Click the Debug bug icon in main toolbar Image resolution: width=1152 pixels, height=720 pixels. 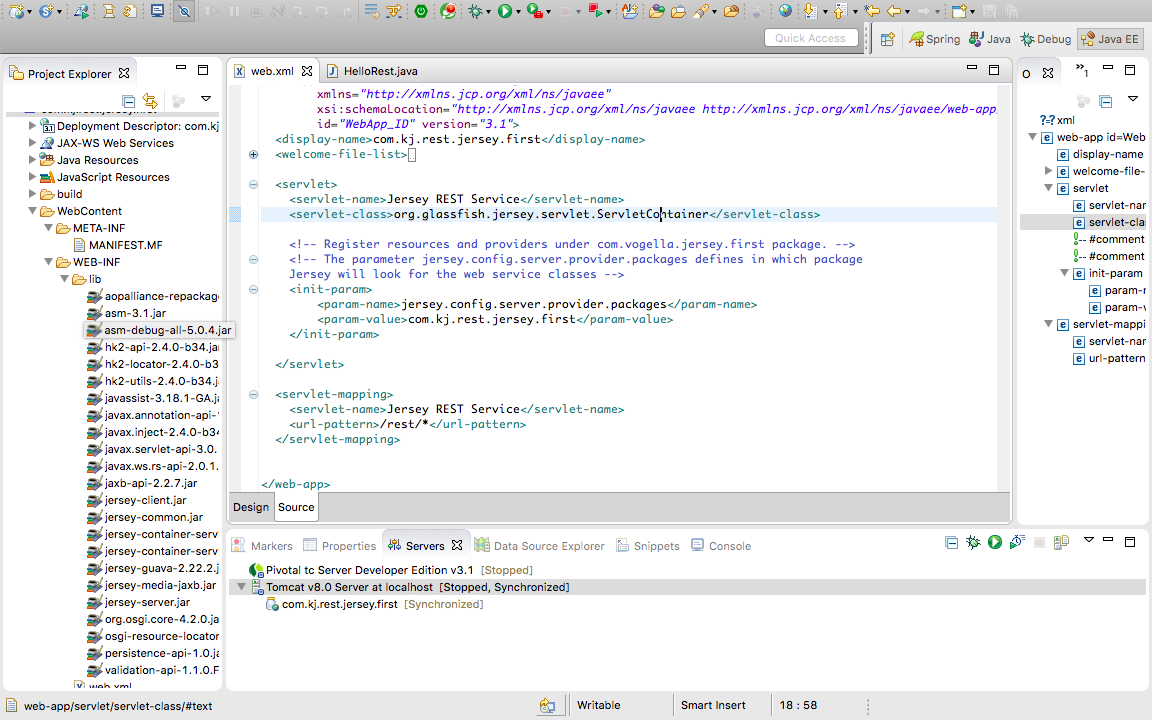pos(476,12)
